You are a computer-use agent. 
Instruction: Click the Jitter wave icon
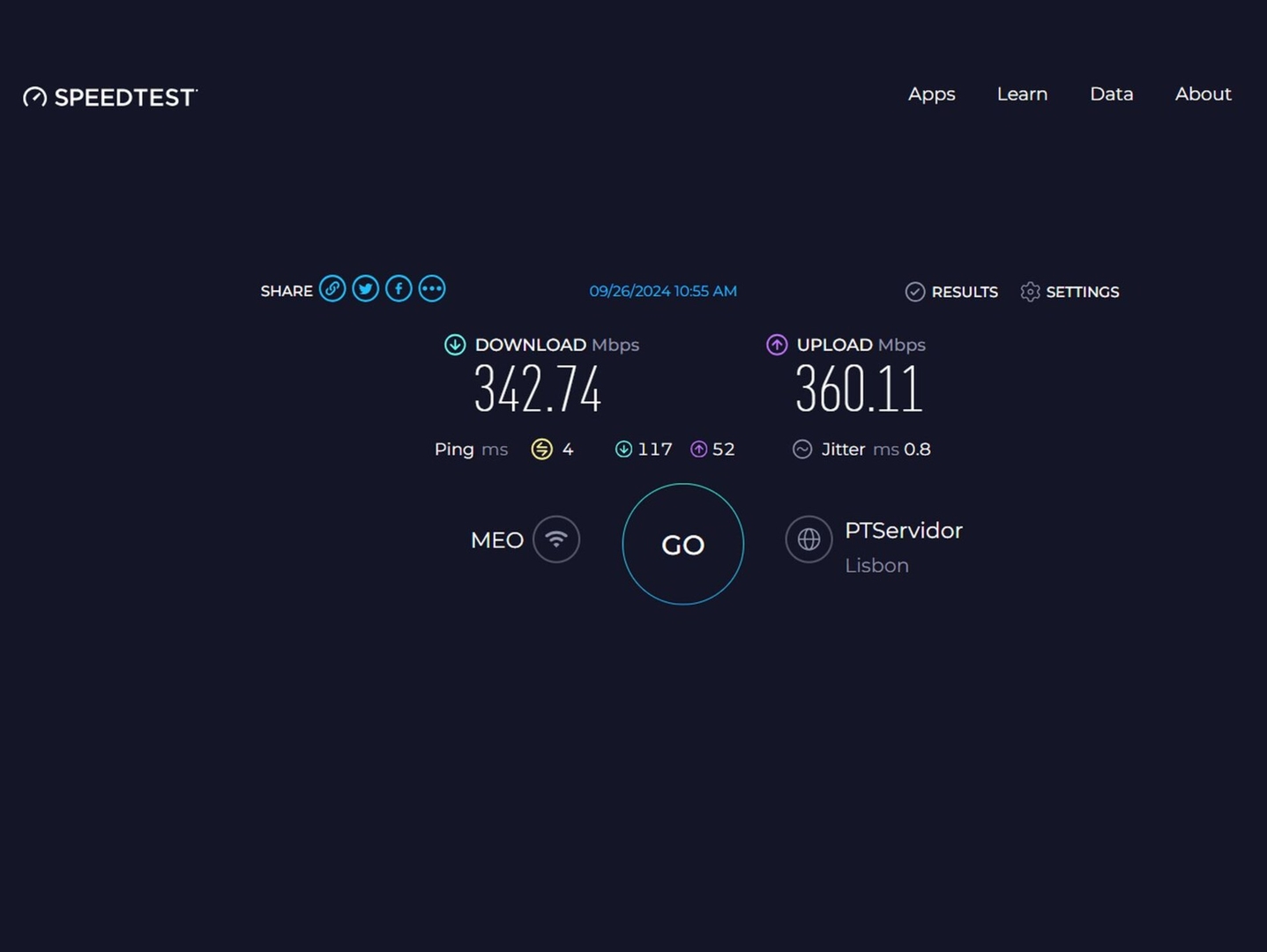[x=802, y=450]
